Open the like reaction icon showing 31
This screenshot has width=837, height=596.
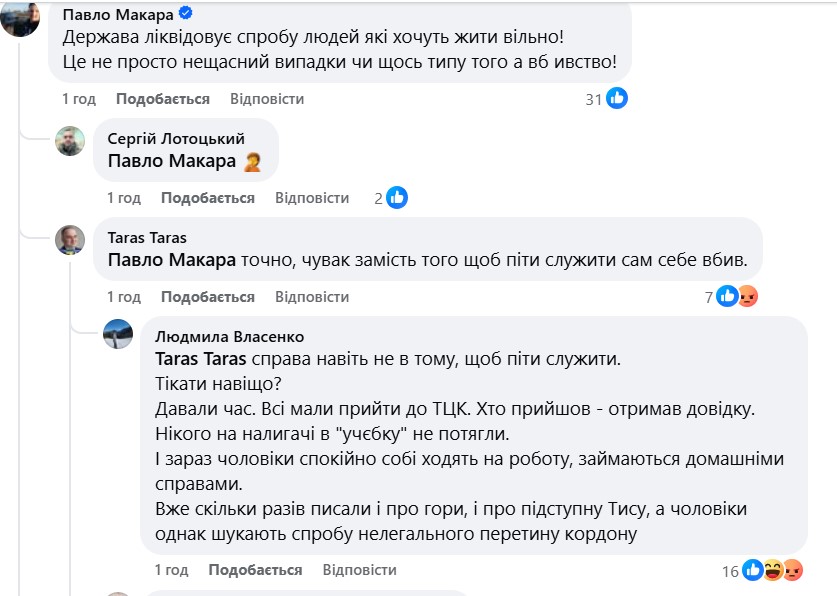tap(617, 98)
